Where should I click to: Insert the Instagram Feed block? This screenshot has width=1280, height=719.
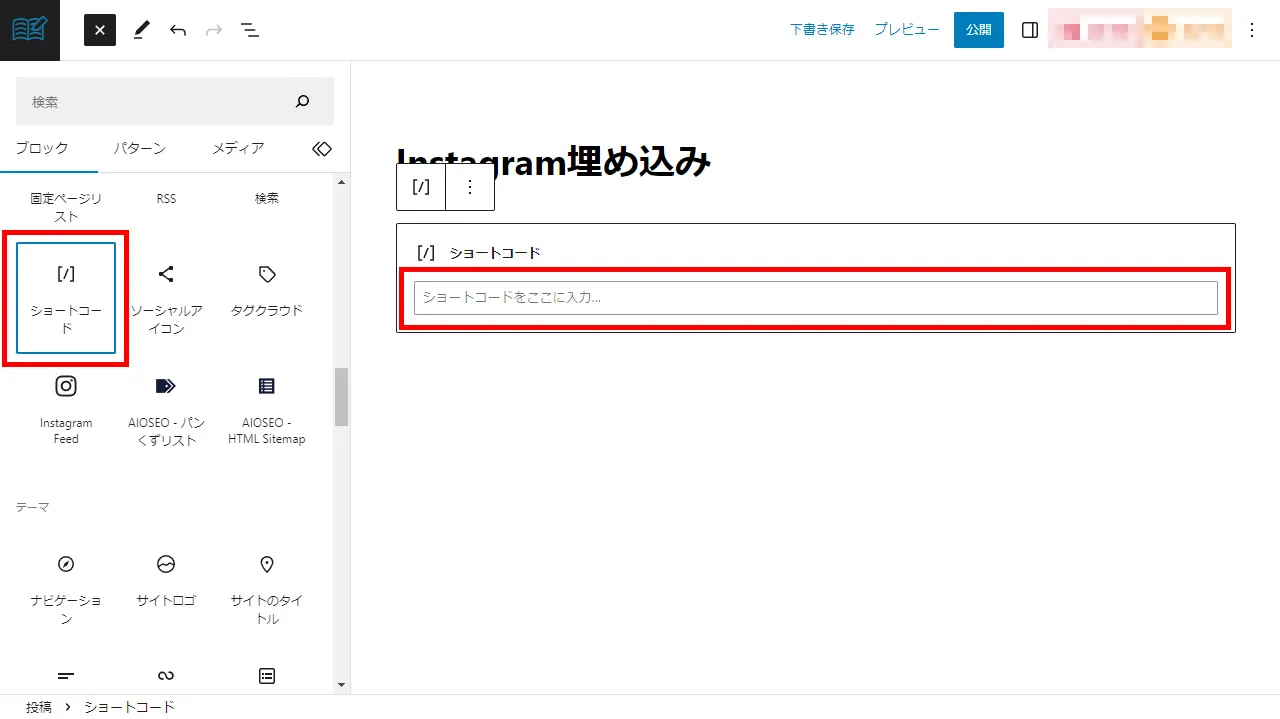(x=66, y=410)
